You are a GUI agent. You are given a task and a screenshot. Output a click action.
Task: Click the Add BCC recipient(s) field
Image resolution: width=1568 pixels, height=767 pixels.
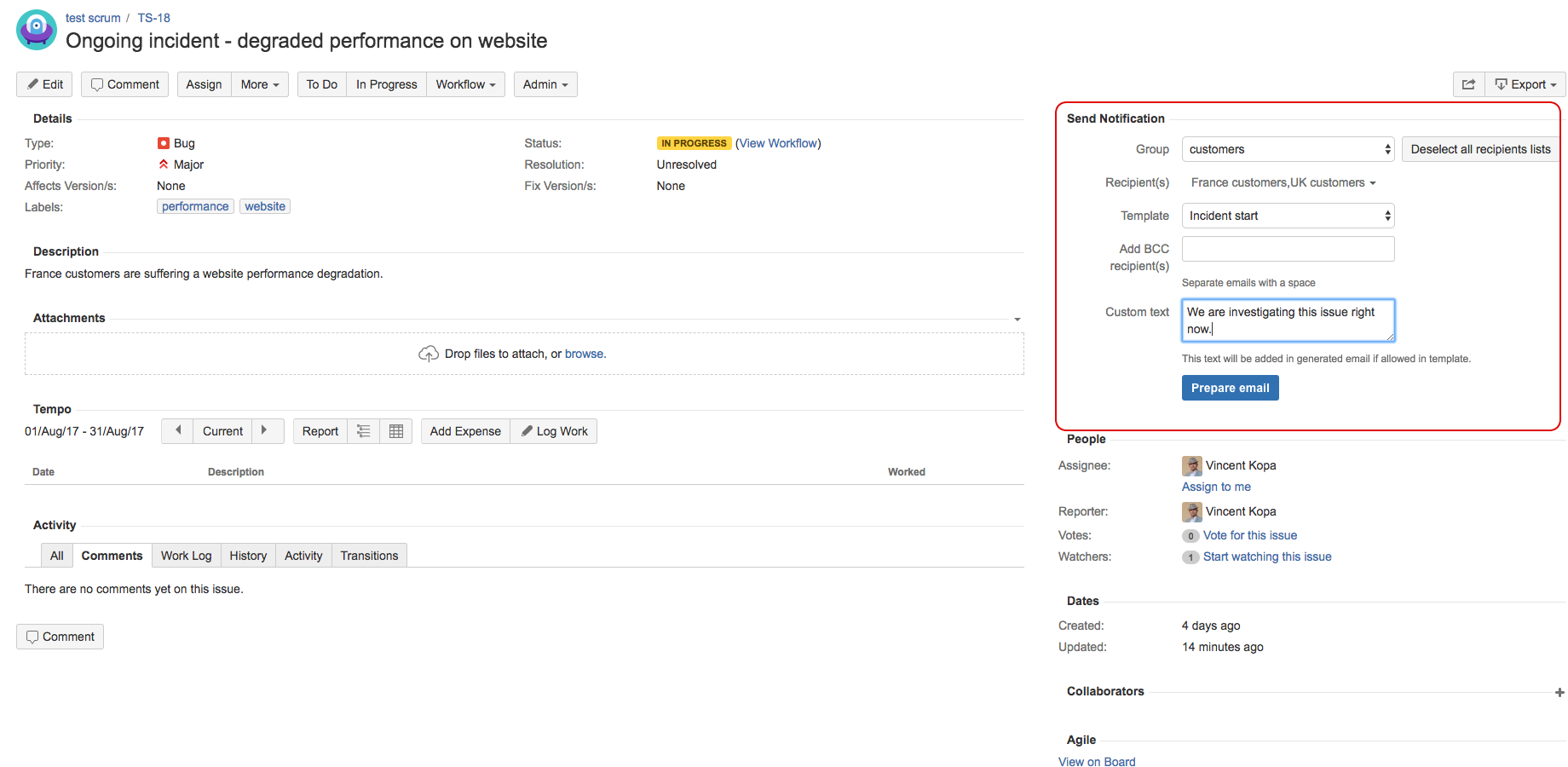[1288, 249]
